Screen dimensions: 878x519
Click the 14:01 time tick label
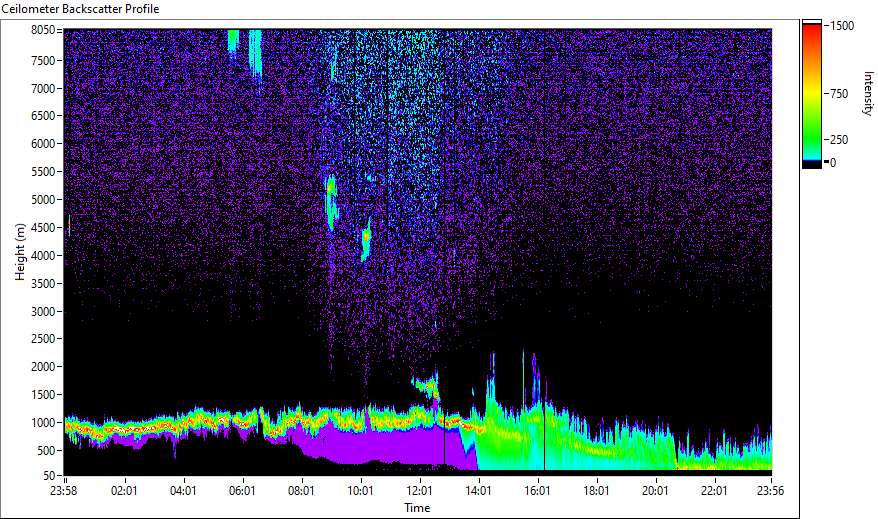pos(478,491)
